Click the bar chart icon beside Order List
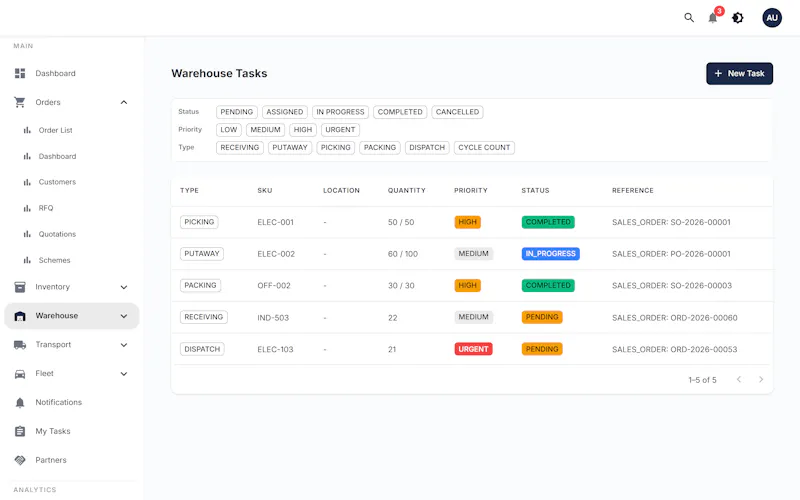 (27, 130)
